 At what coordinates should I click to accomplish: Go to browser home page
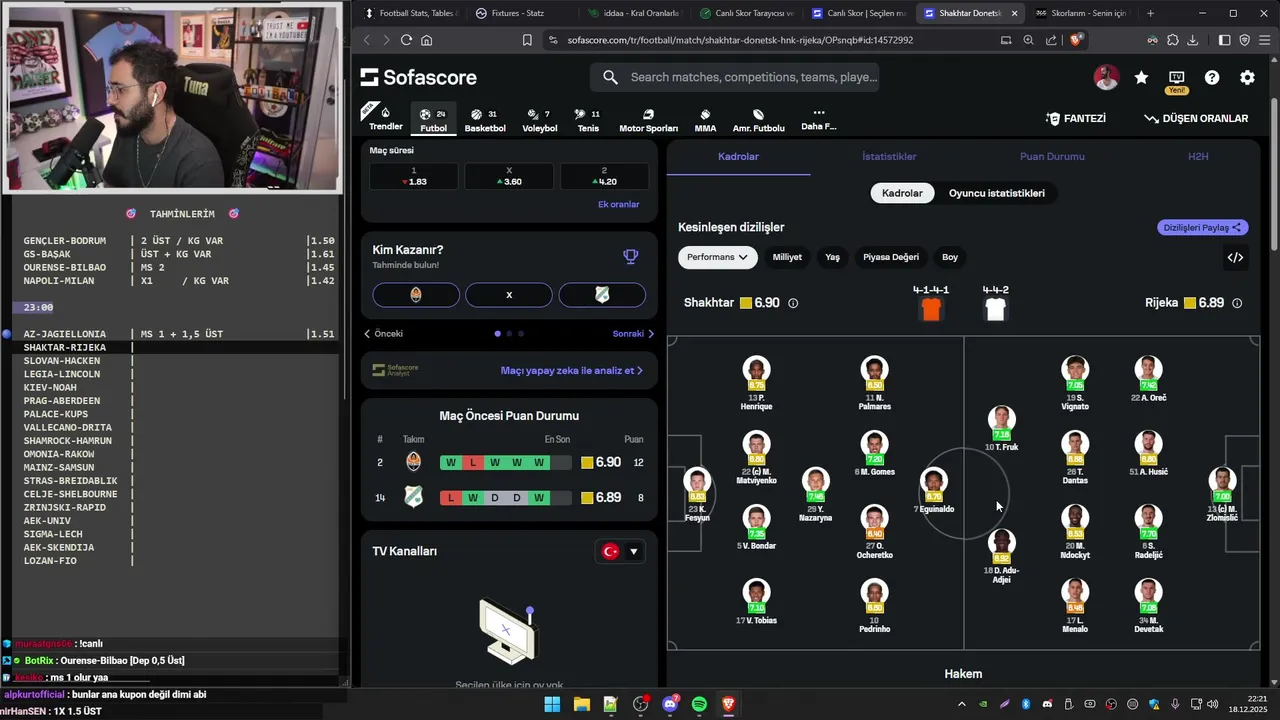427,40
